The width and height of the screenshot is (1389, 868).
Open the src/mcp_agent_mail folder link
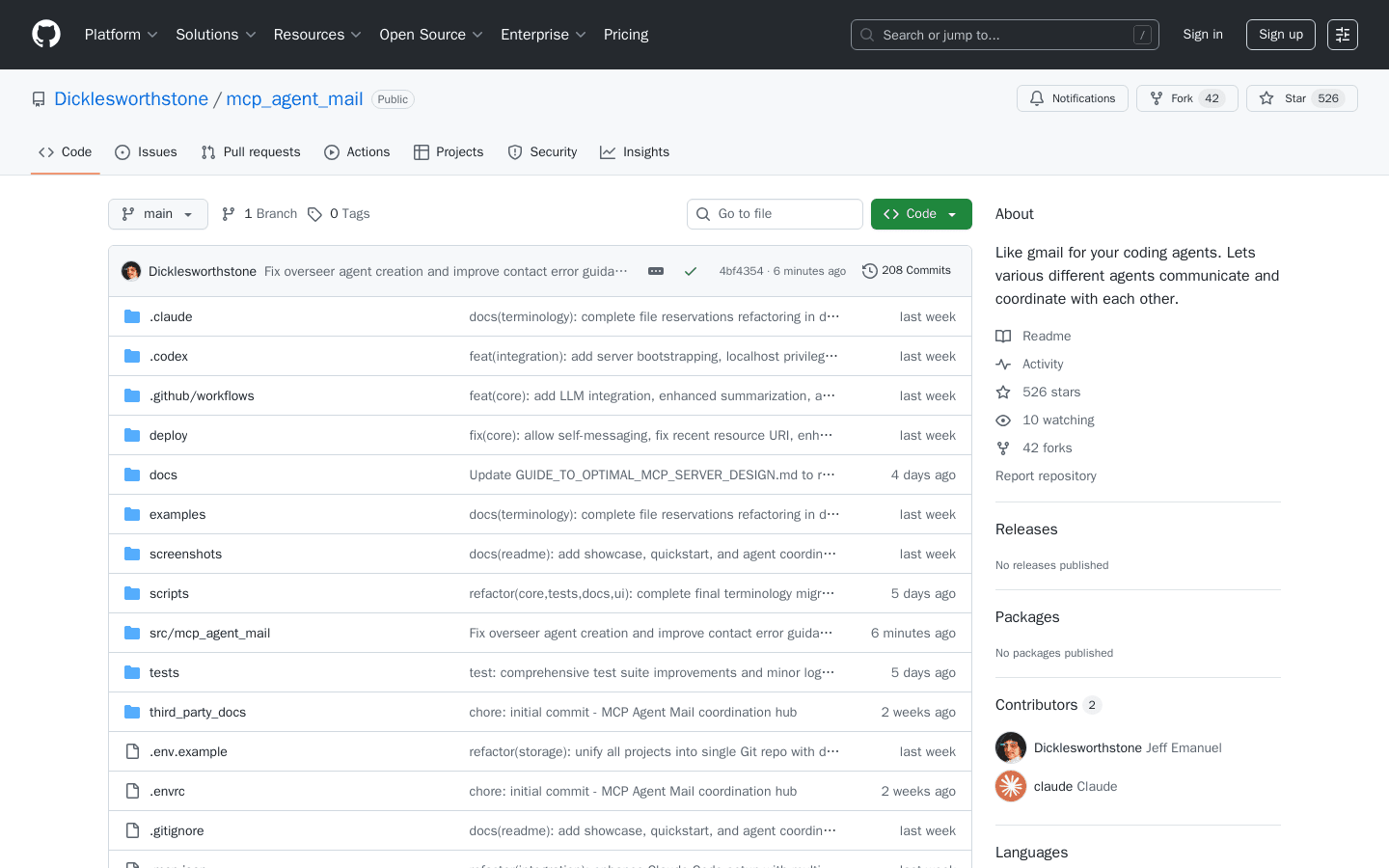[x=209, y=633]
